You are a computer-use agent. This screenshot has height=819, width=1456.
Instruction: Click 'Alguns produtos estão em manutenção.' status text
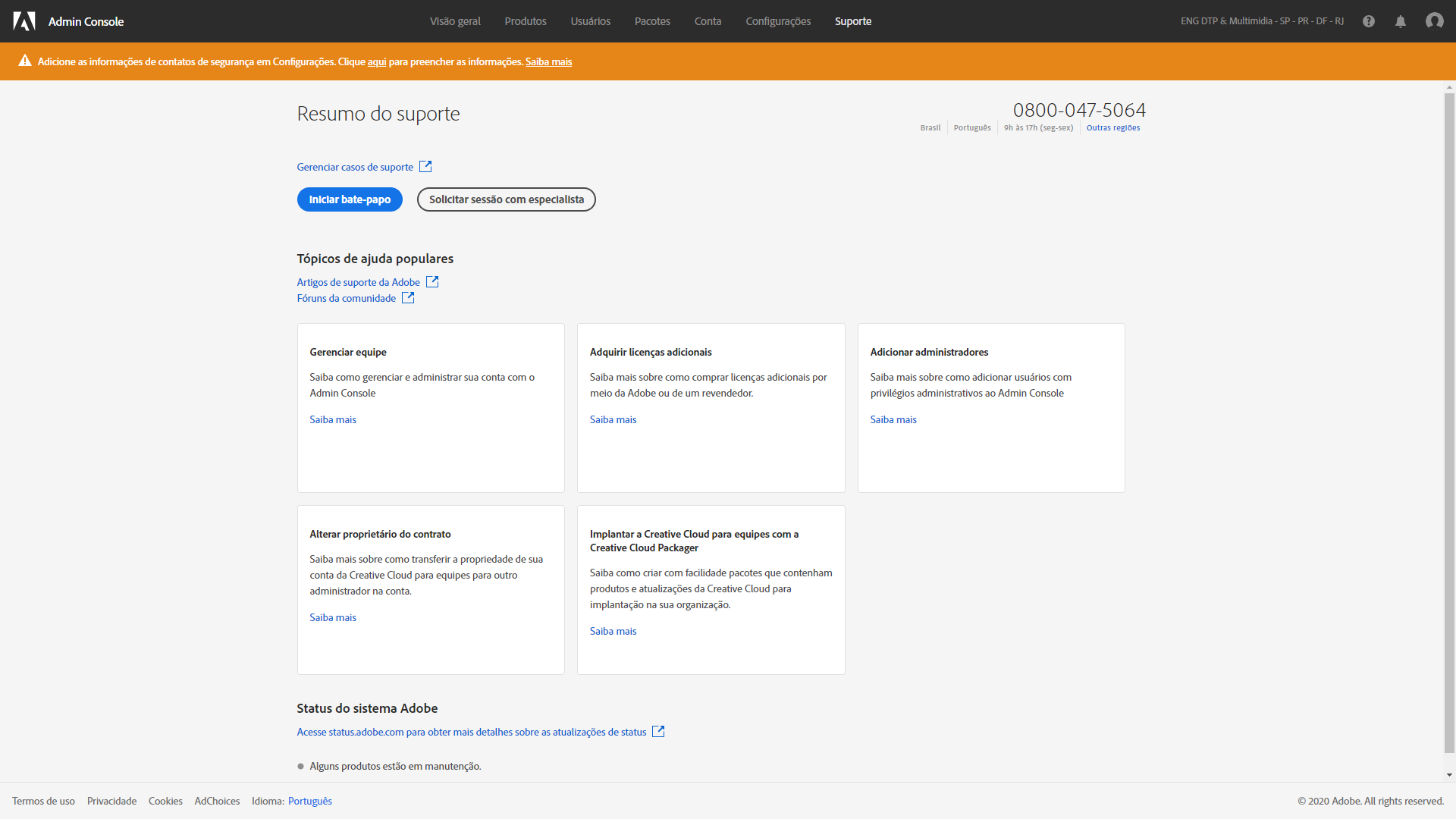[x=395, y=766]
